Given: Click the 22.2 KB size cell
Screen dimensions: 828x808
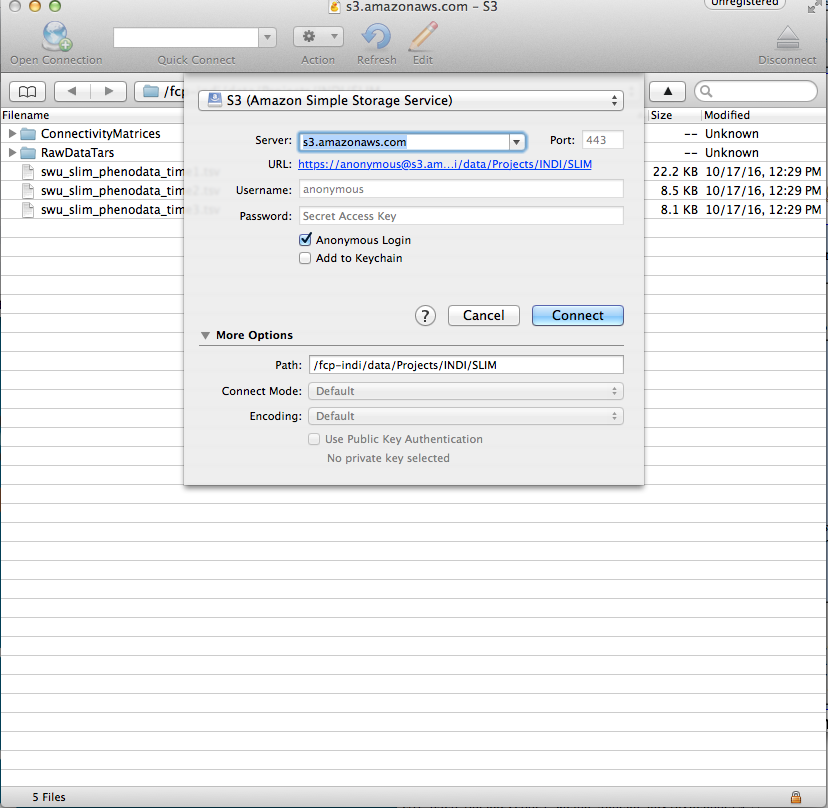Looking at the screenshot, I should [x=675, y=172].
